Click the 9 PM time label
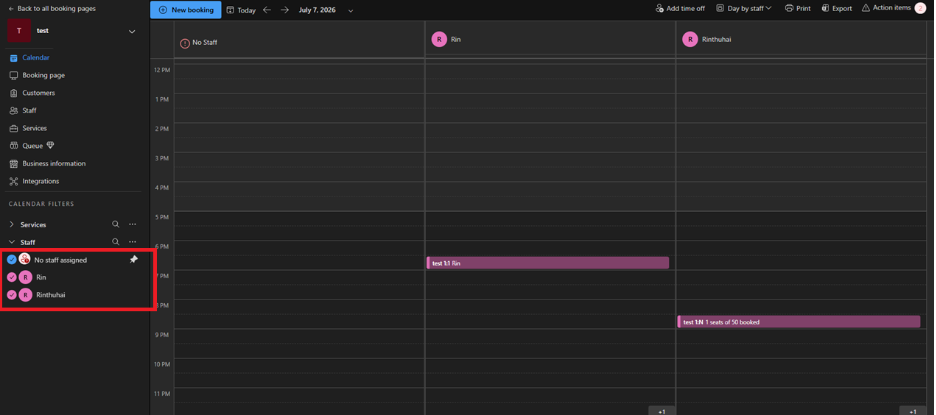Viewport: 936px width, 415px height. [x=162, y=335]
